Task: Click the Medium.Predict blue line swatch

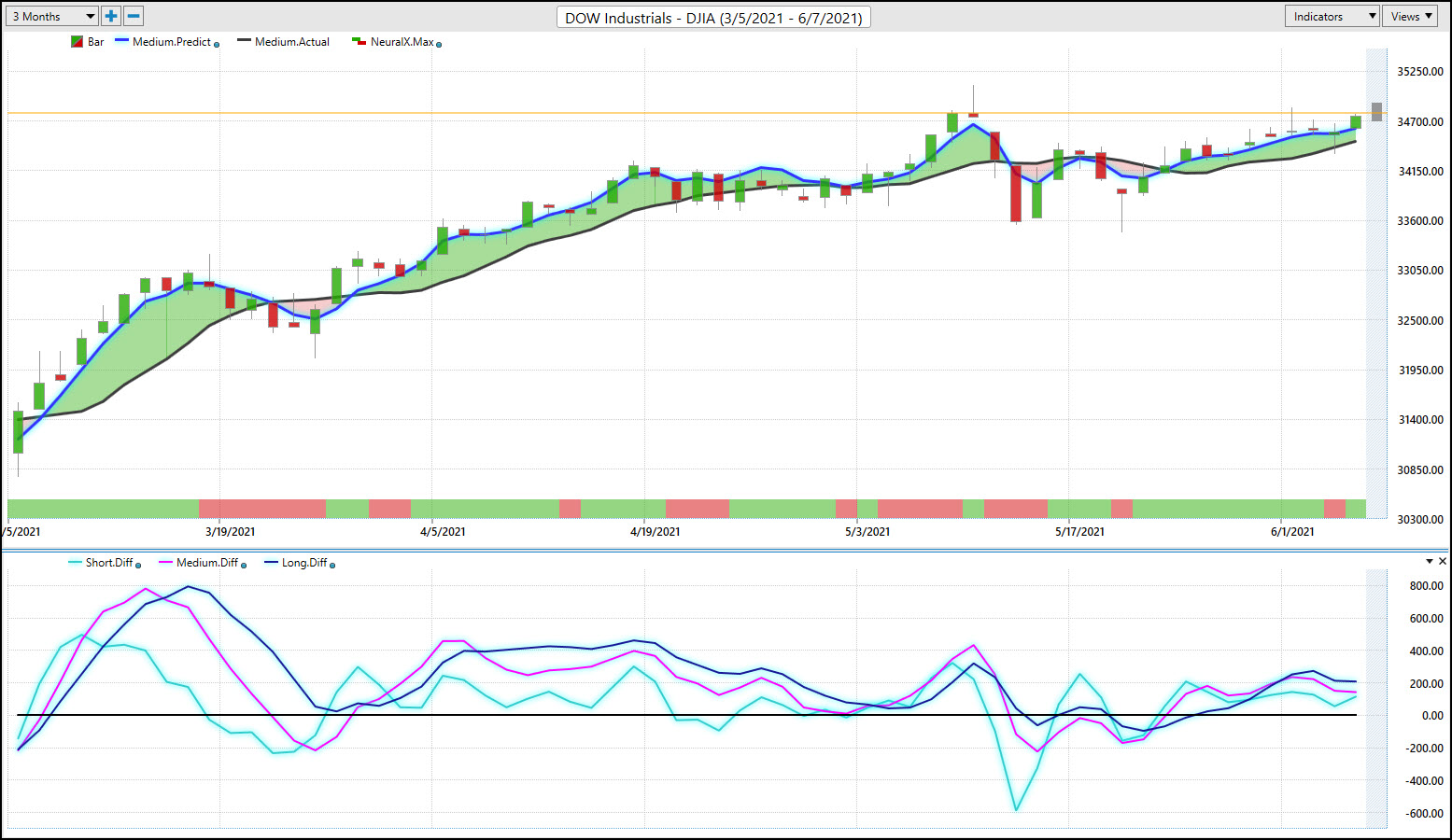Action: click(121, 41)
